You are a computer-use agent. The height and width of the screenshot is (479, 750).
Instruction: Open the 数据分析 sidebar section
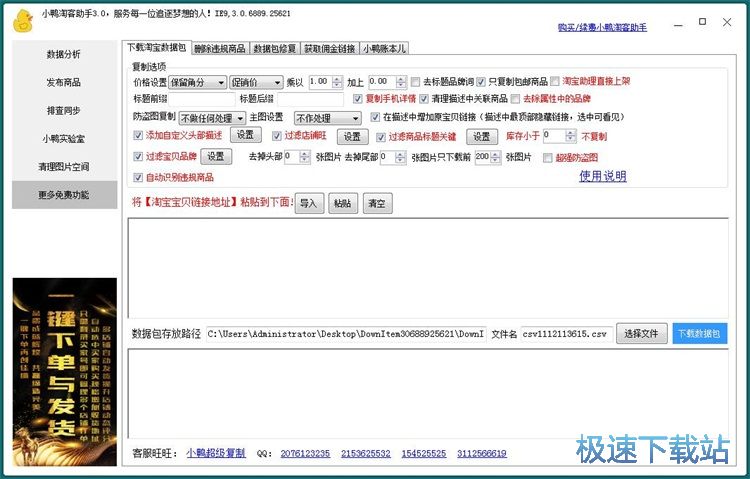(64, 54)
